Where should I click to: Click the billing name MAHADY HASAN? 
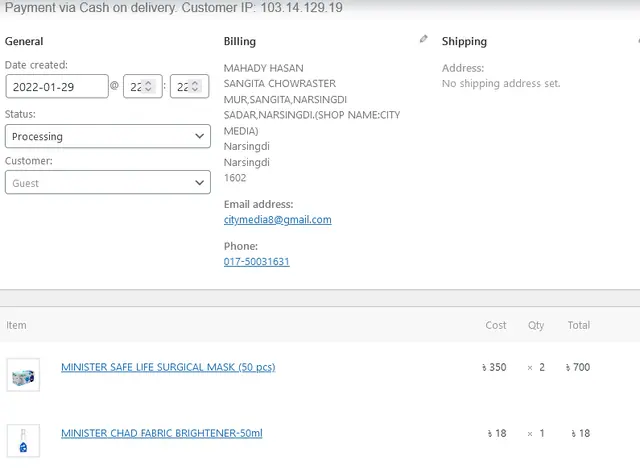[264, 68]
